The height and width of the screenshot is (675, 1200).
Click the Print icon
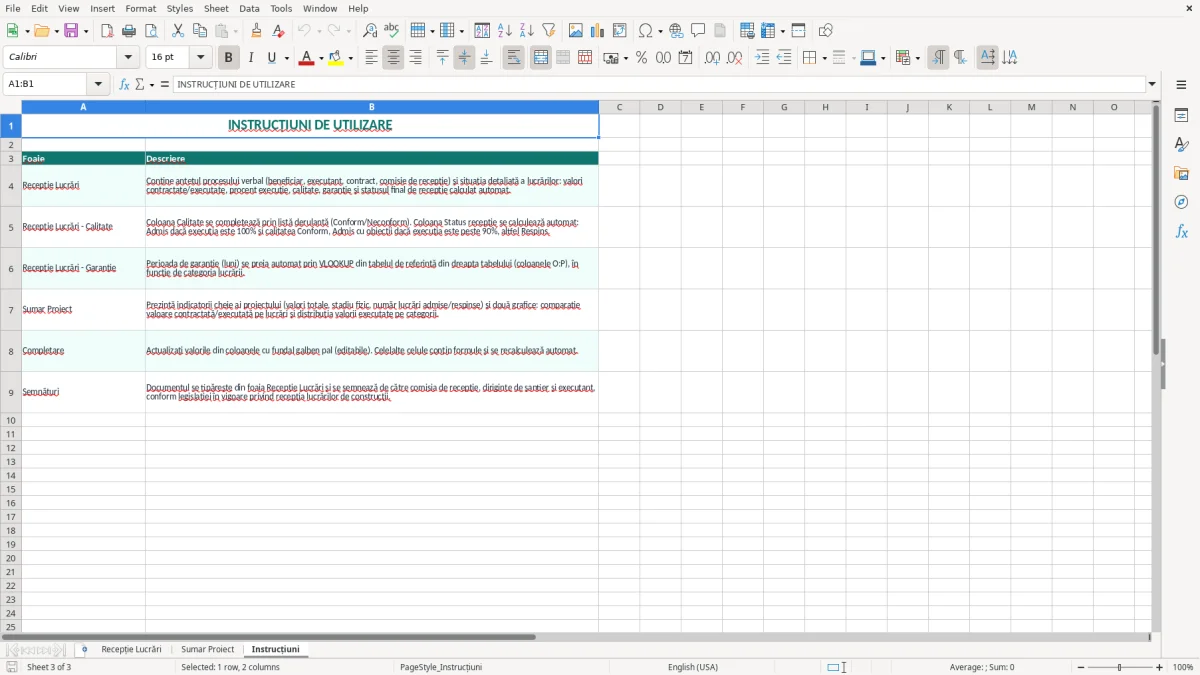pyautogui.click(x=129, y=31)
